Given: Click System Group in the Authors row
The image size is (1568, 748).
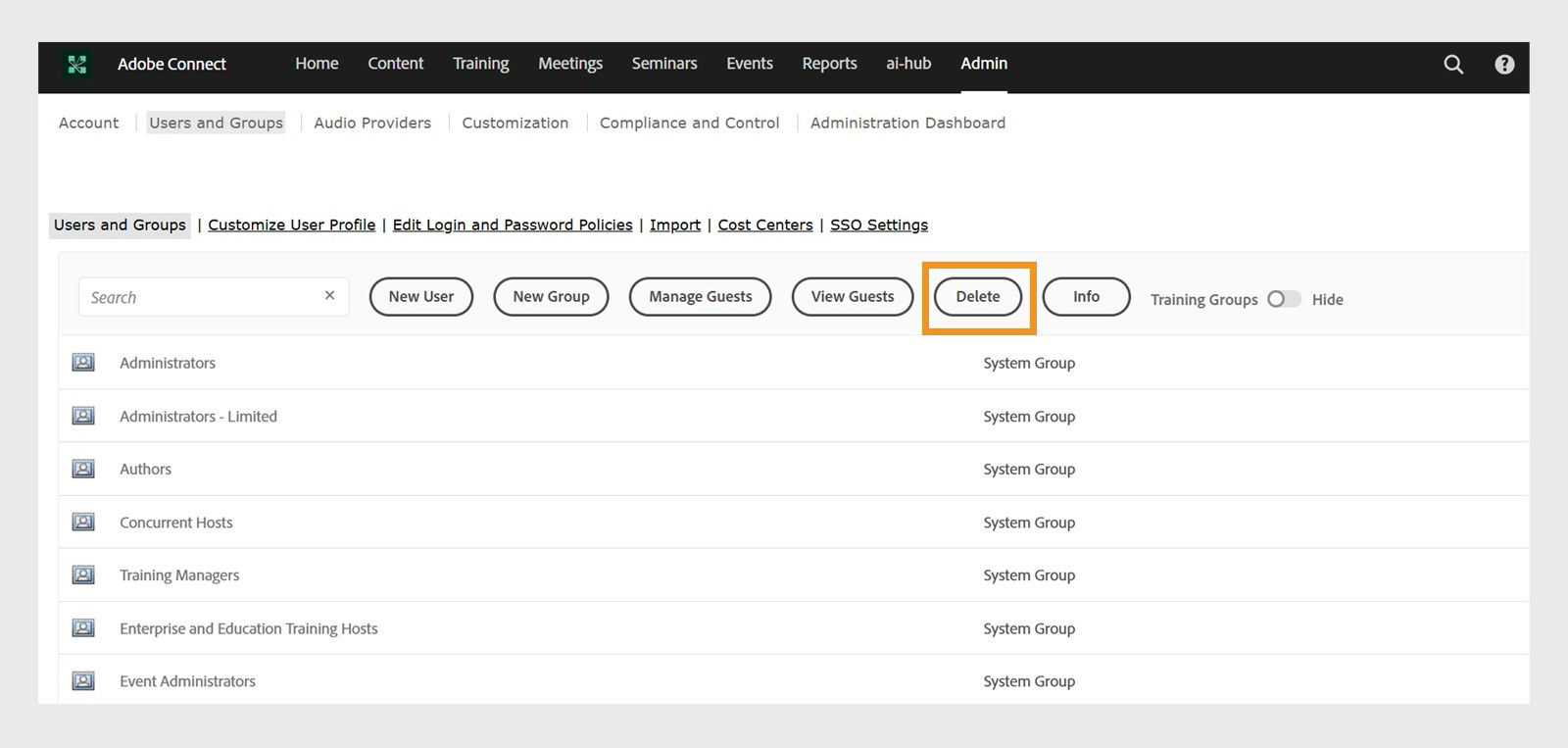Looking at the screenshot, I should click(1029, 469).
